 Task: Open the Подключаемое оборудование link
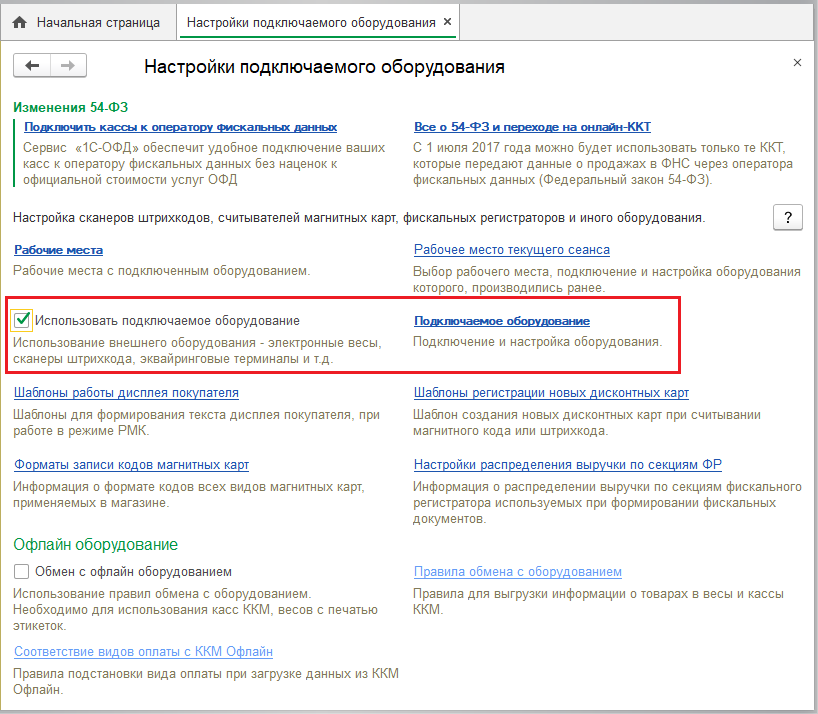coord(501,321)
